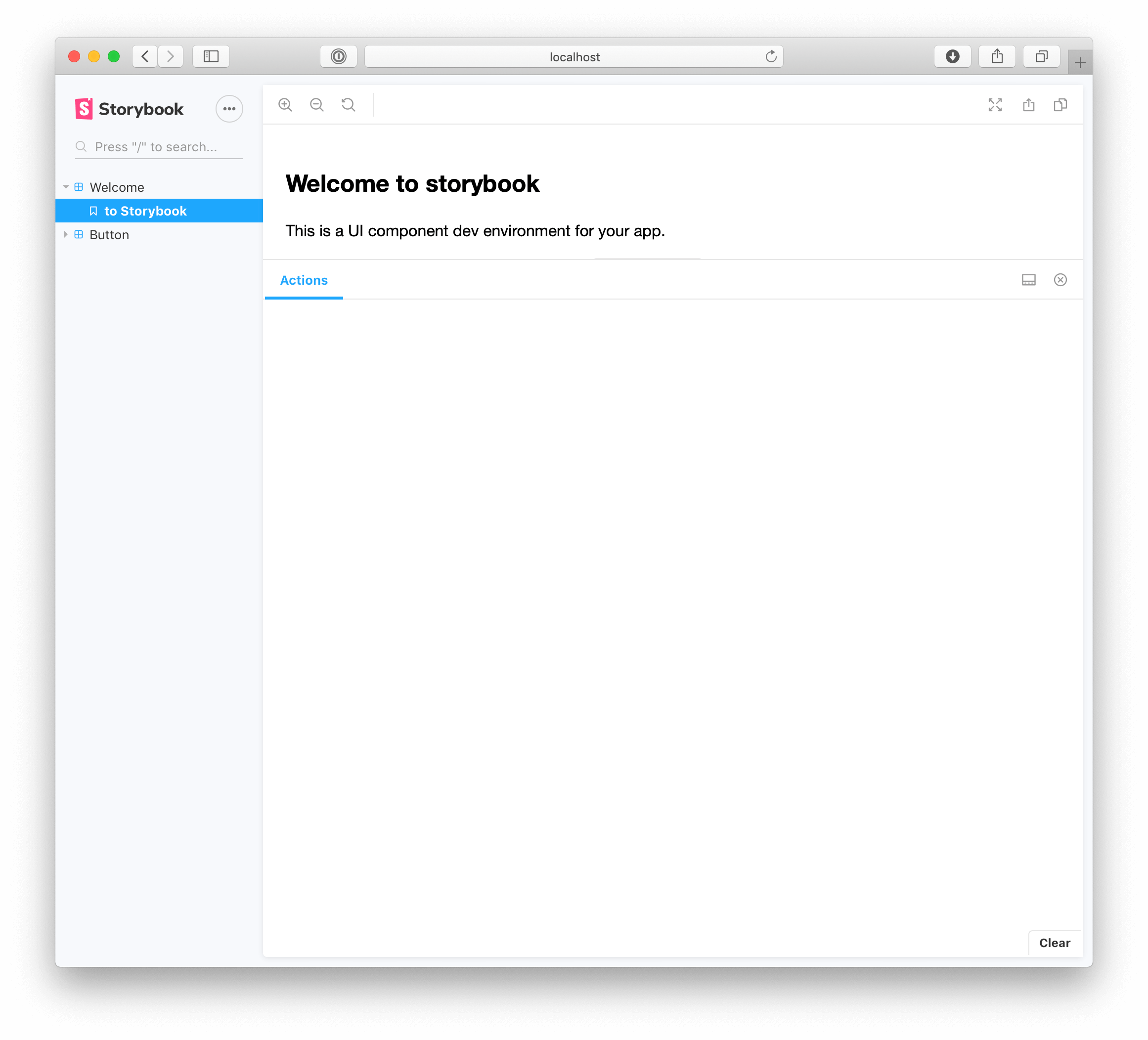Click the sidebar toggle icon
This screenshot has height=1040, width=1148.
211,57
